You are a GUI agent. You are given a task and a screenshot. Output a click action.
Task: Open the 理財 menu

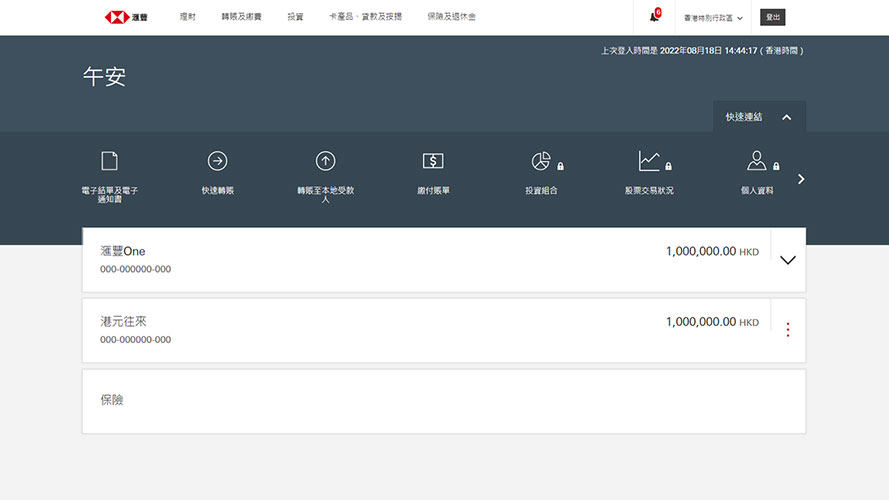click(x=188, y=17)
